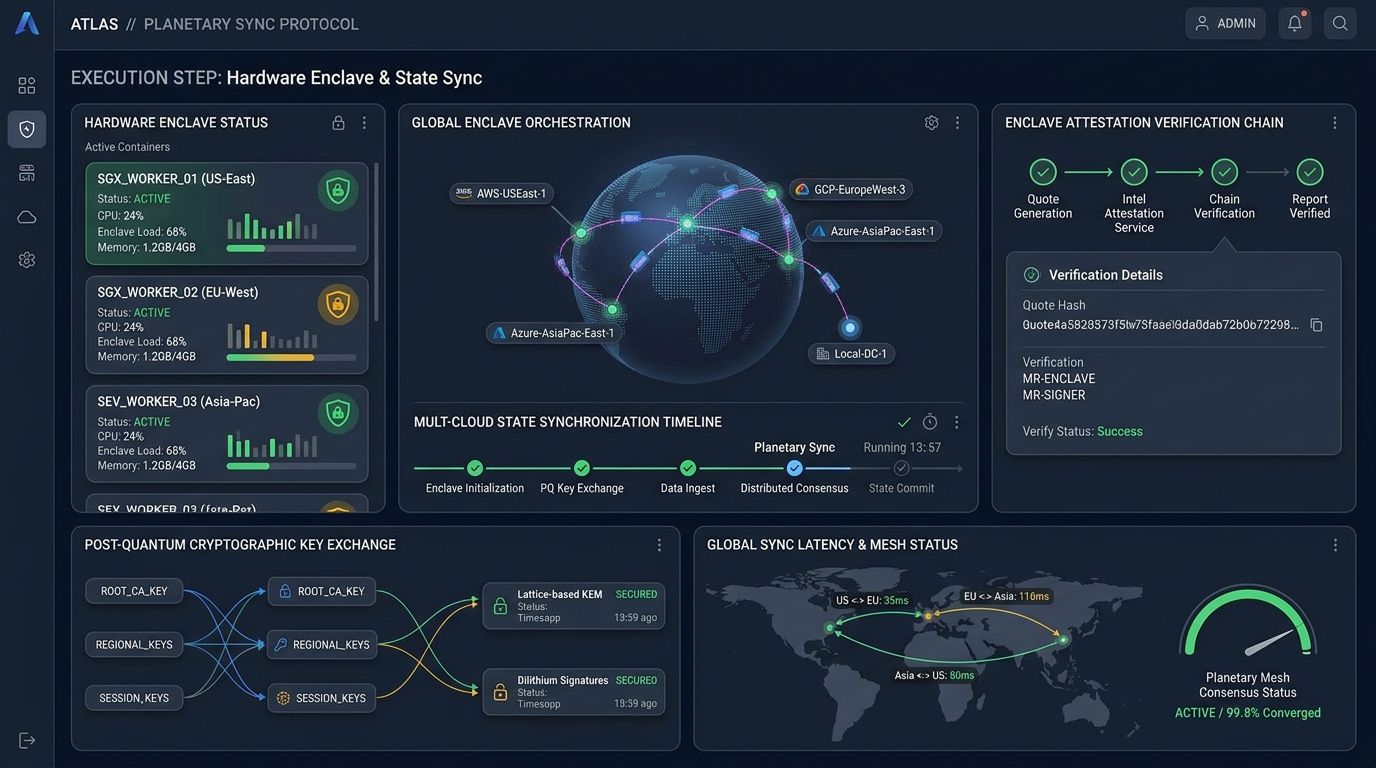1376x768 pixels.
Task: Click the Enclave Initialization timeline marker
Action: tap(475, 468)
